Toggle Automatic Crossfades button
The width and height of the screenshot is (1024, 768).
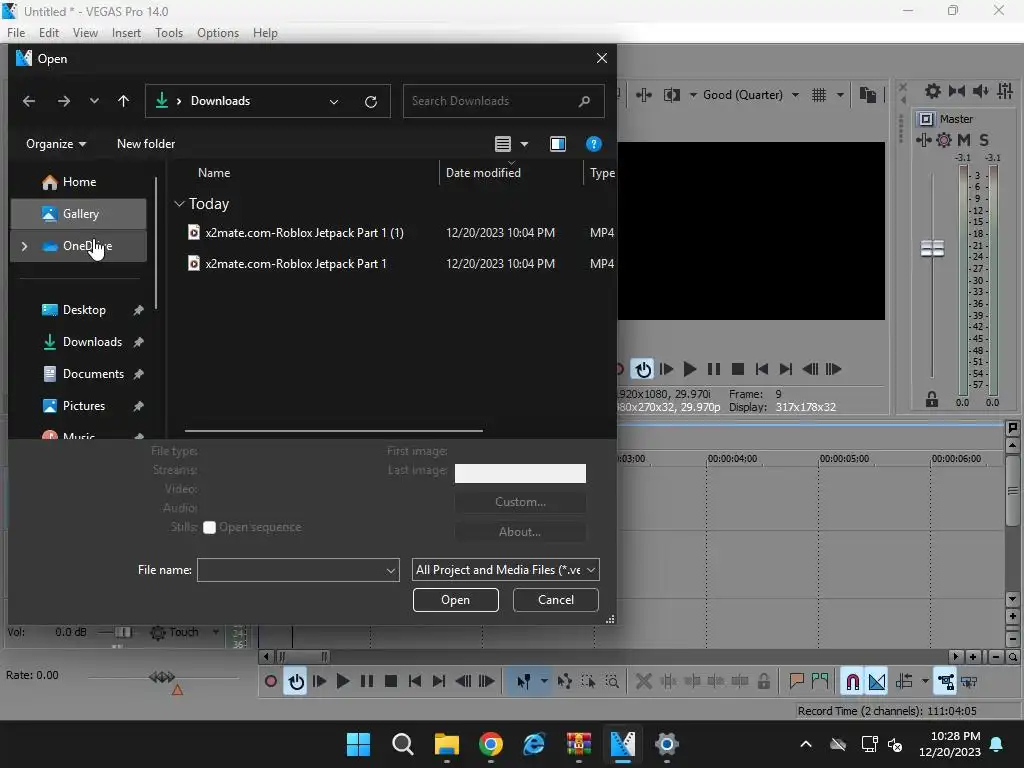click(877, 682)
